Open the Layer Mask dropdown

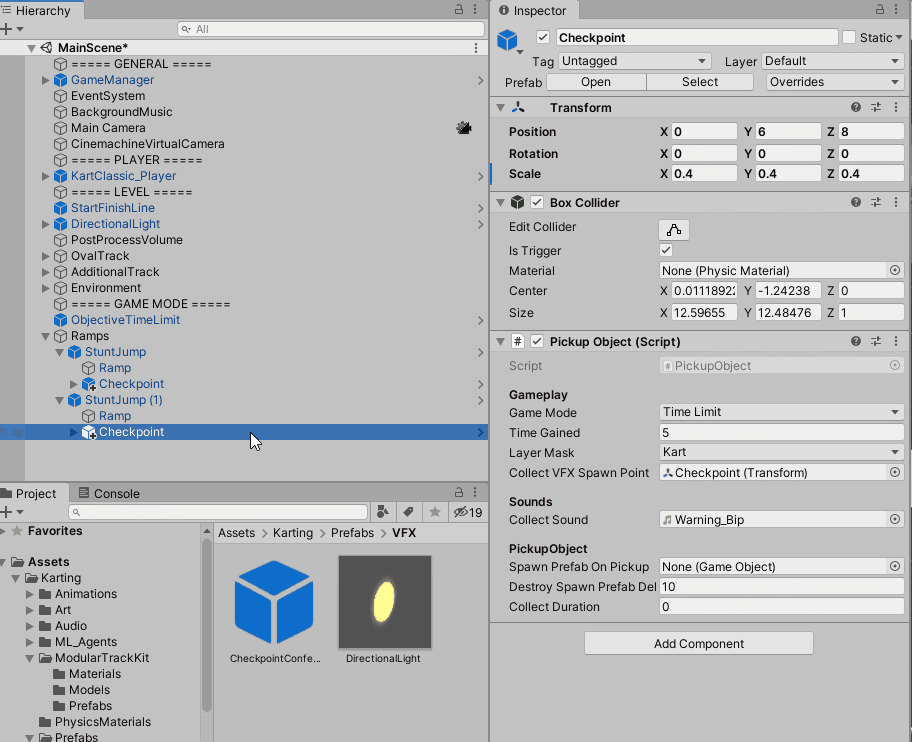point(781,452)
